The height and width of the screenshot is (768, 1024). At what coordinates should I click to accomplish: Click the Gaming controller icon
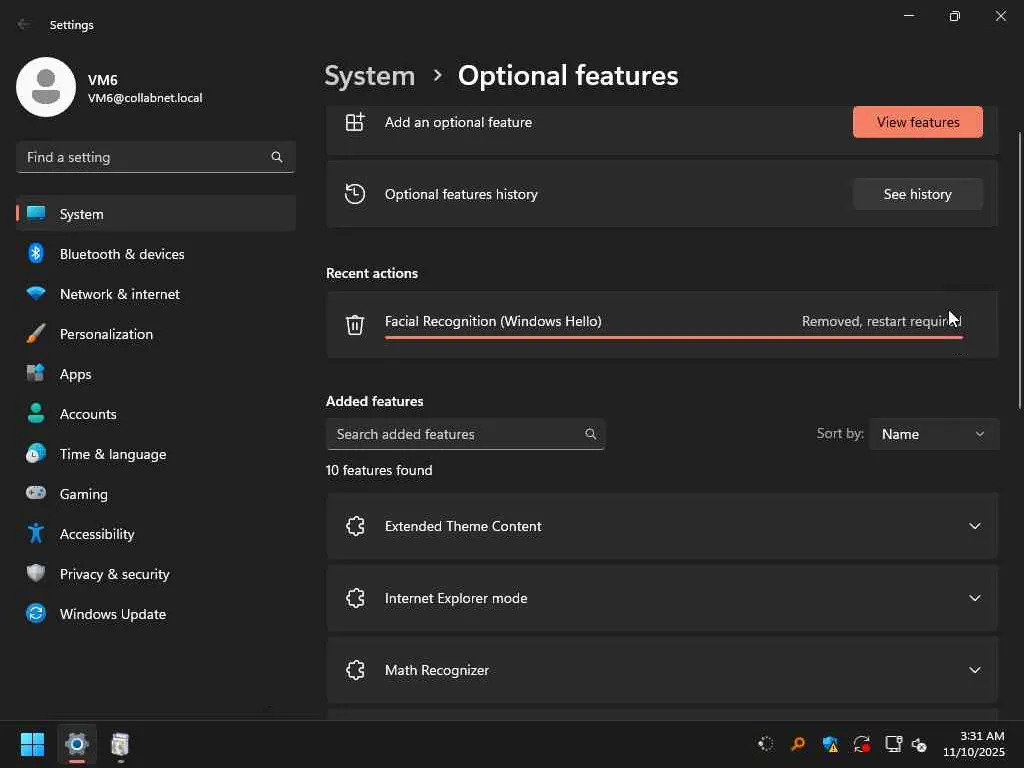[x=36, y=494]
